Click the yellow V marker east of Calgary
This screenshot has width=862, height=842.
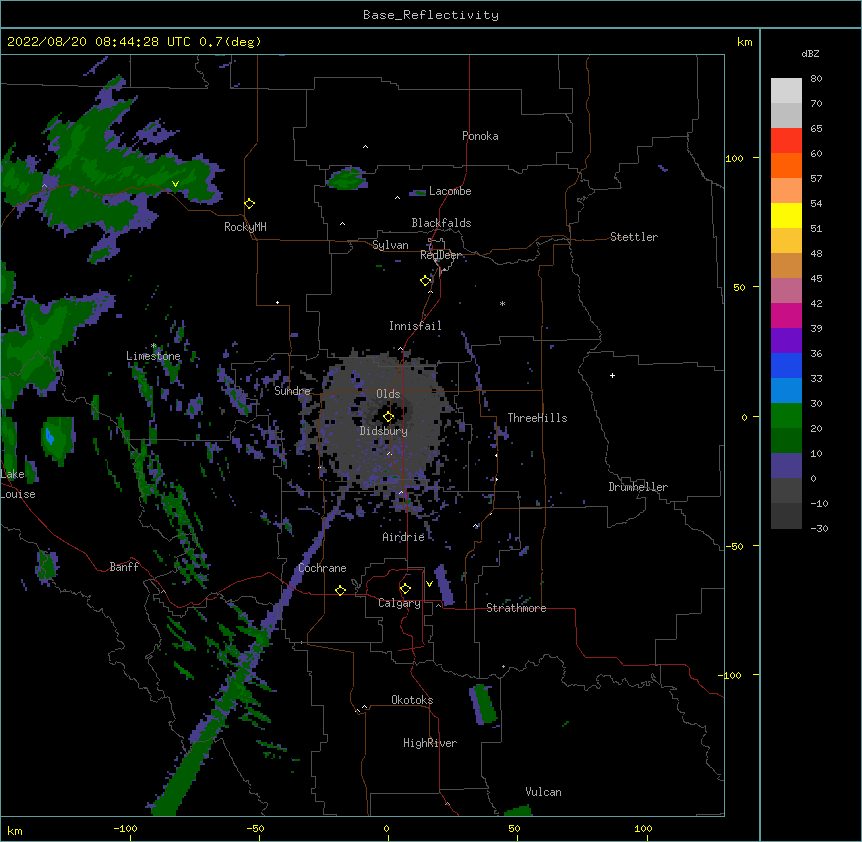[x=429, y=584]
